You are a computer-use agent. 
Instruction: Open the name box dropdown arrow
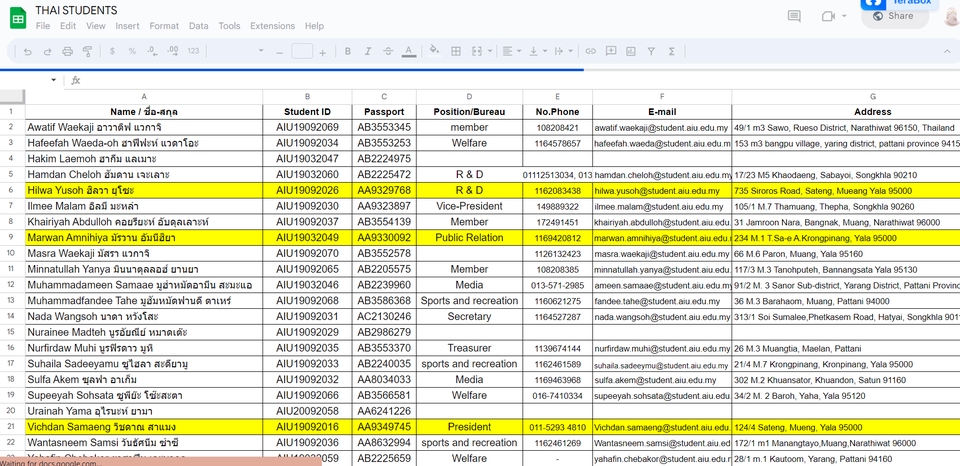tap(54, 80)
